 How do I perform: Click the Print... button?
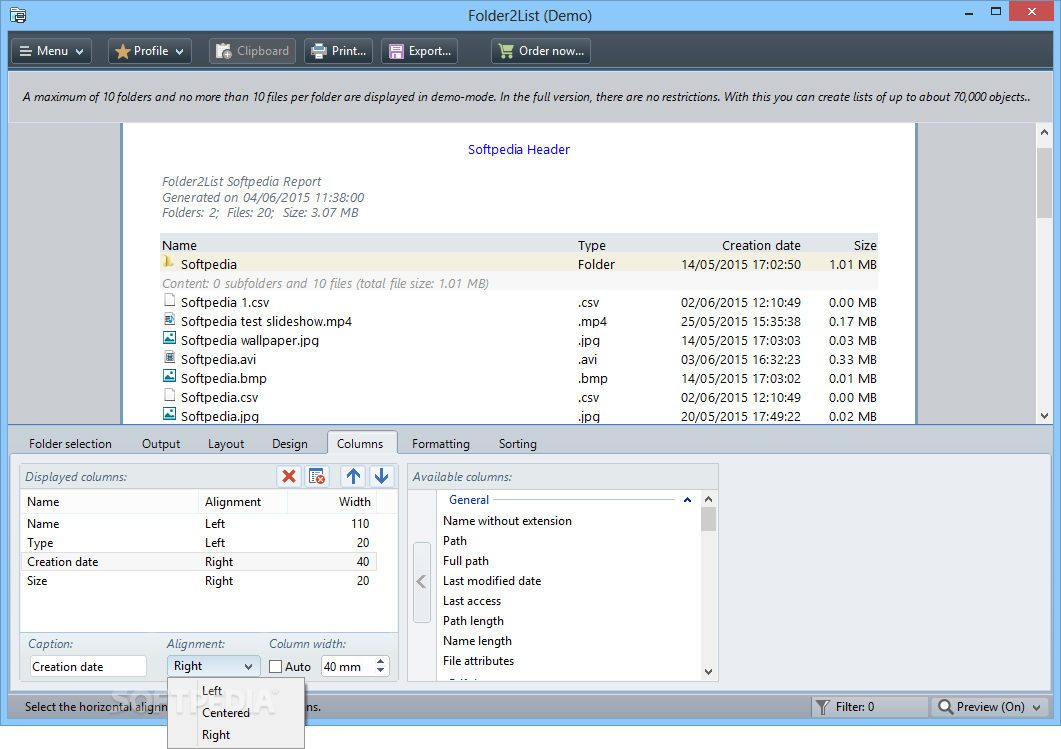click(x=338, y=51)
